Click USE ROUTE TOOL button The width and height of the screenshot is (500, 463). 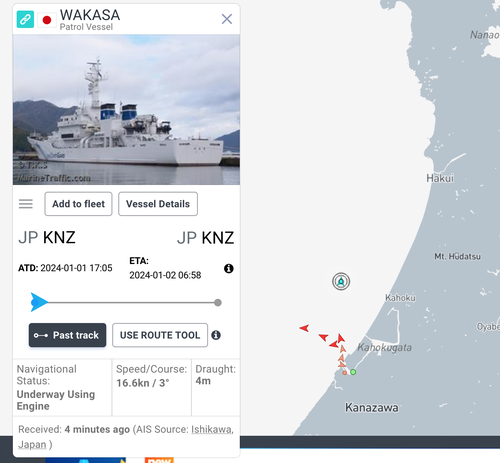coord(160,335)
